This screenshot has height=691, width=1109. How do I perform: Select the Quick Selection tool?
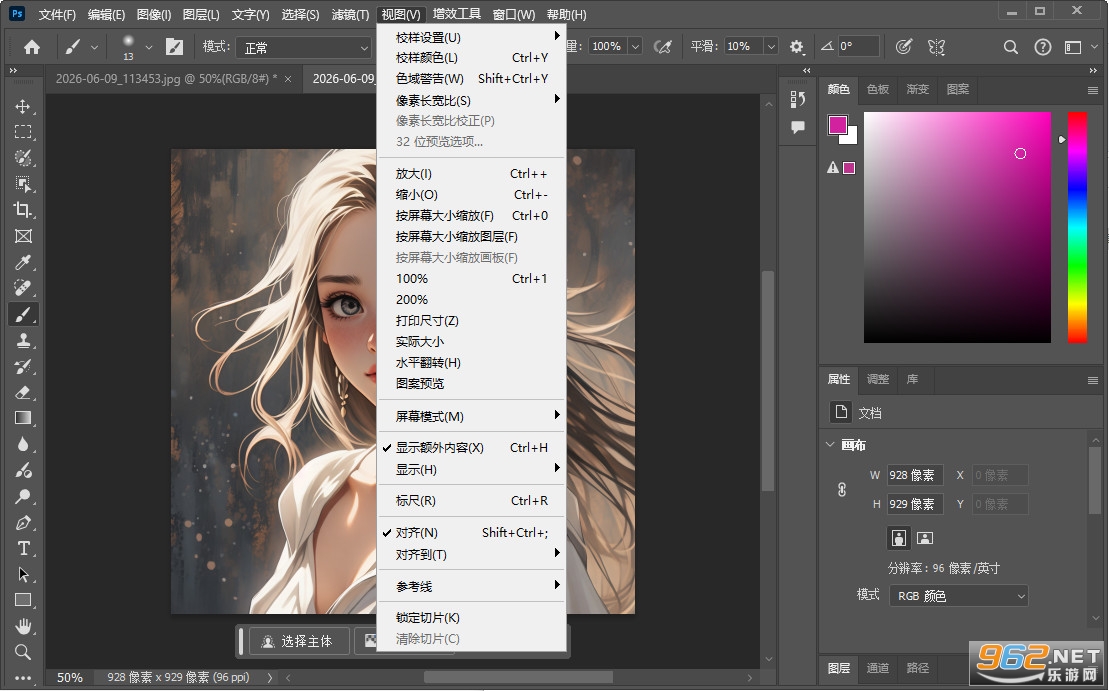click(x=23, y=158)
